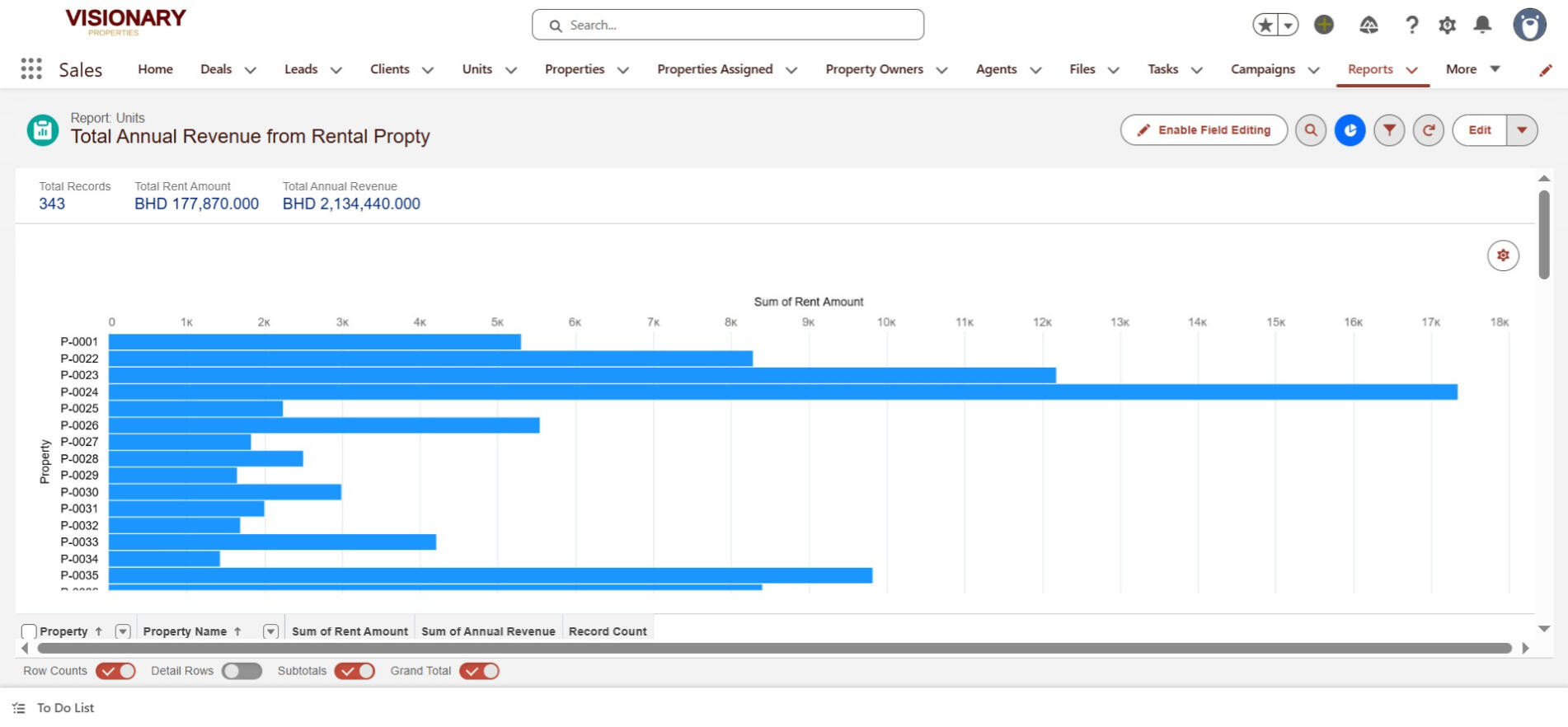Open chart settings gear icon
1568x727 pixels.
tap(1503, 256)
